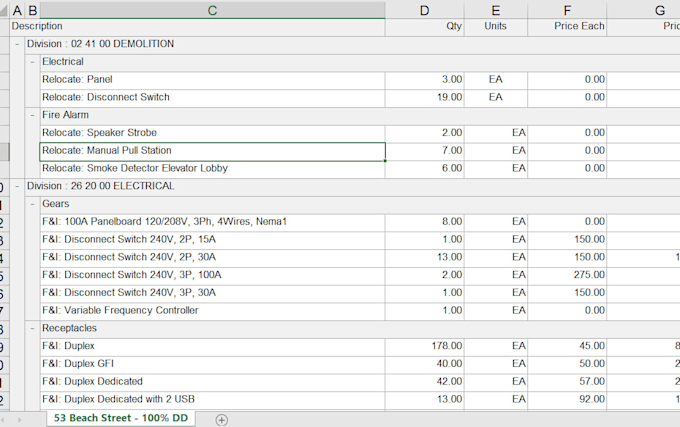Collapse Division 26 20 00 ELECTRICAL group

coord(17,186)
